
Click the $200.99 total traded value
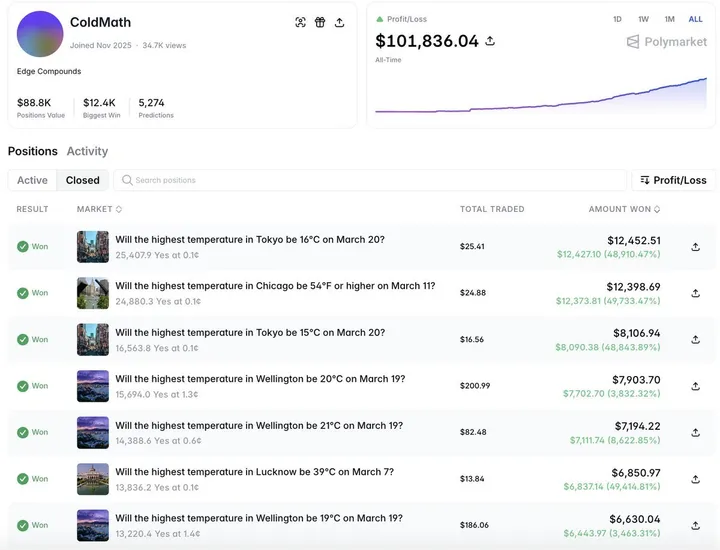point(475,386)
